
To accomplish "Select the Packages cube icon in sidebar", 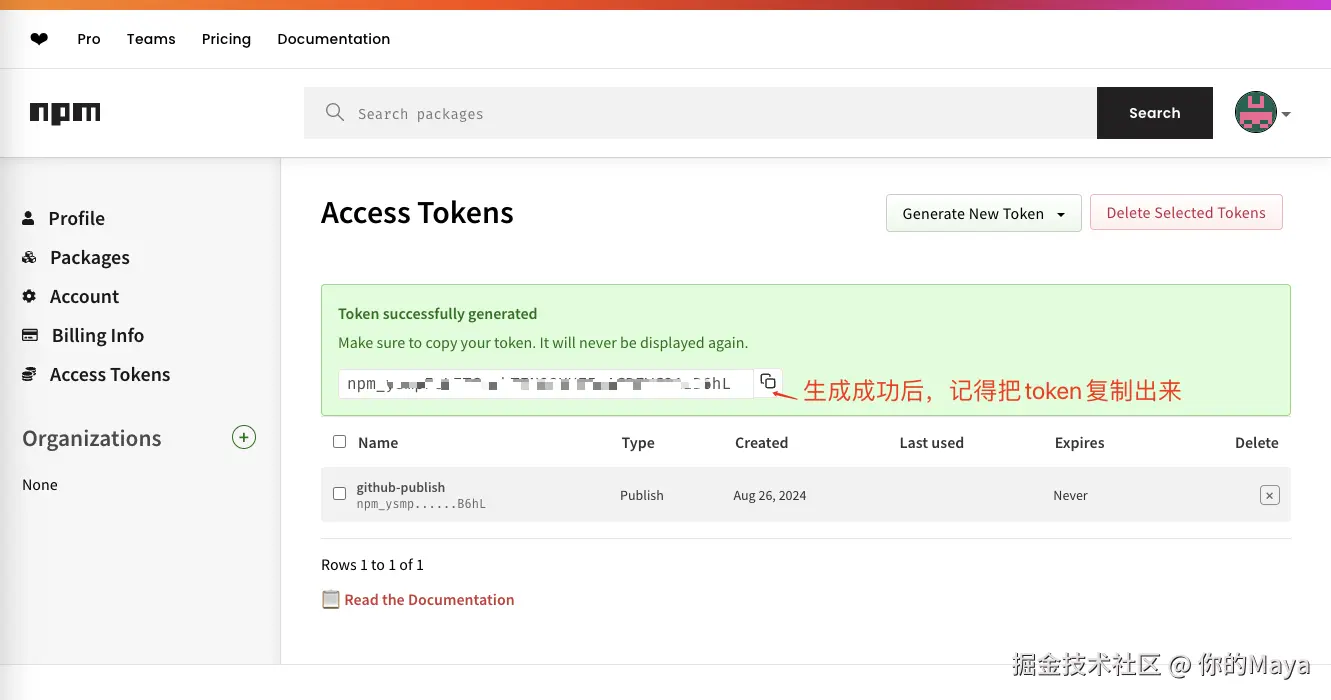I will (x=28, y=257).
